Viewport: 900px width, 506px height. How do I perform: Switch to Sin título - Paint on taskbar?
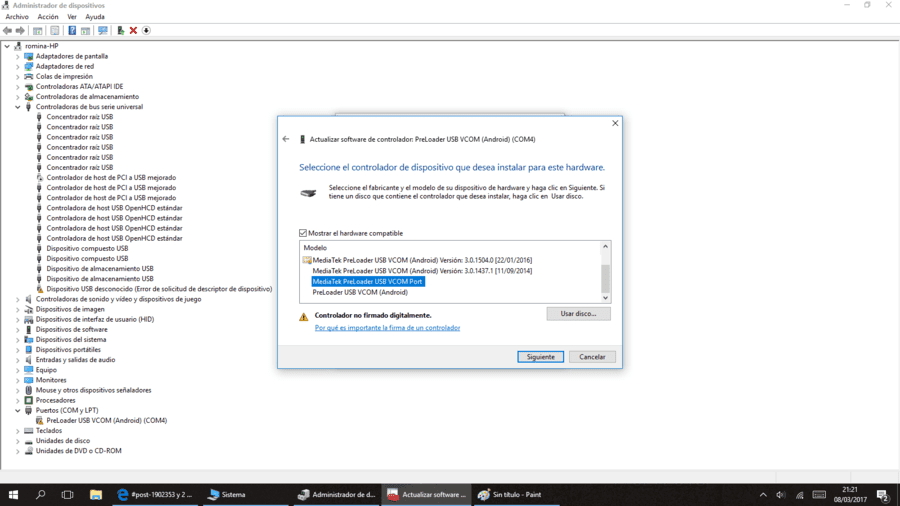[x=516, y=495]
